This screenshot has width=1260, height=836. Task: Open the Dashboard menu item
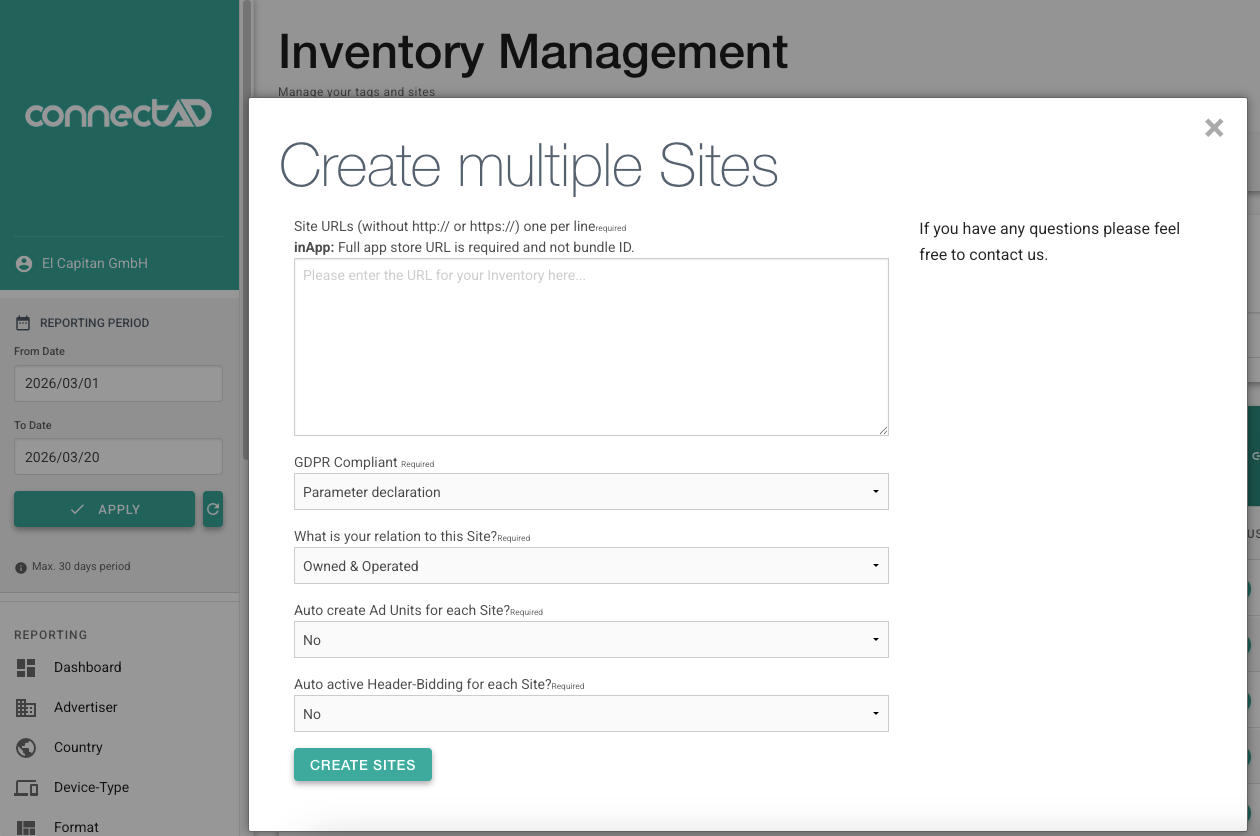pos(88,668)
